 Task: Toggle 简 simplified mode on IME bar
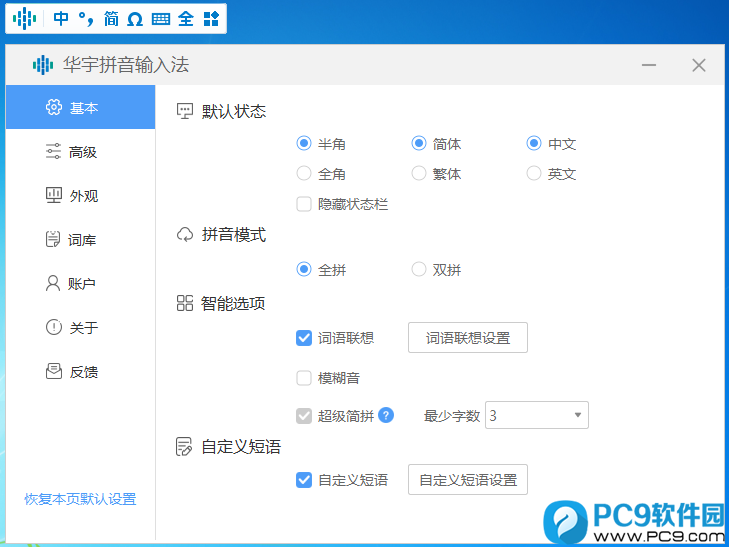111,19
